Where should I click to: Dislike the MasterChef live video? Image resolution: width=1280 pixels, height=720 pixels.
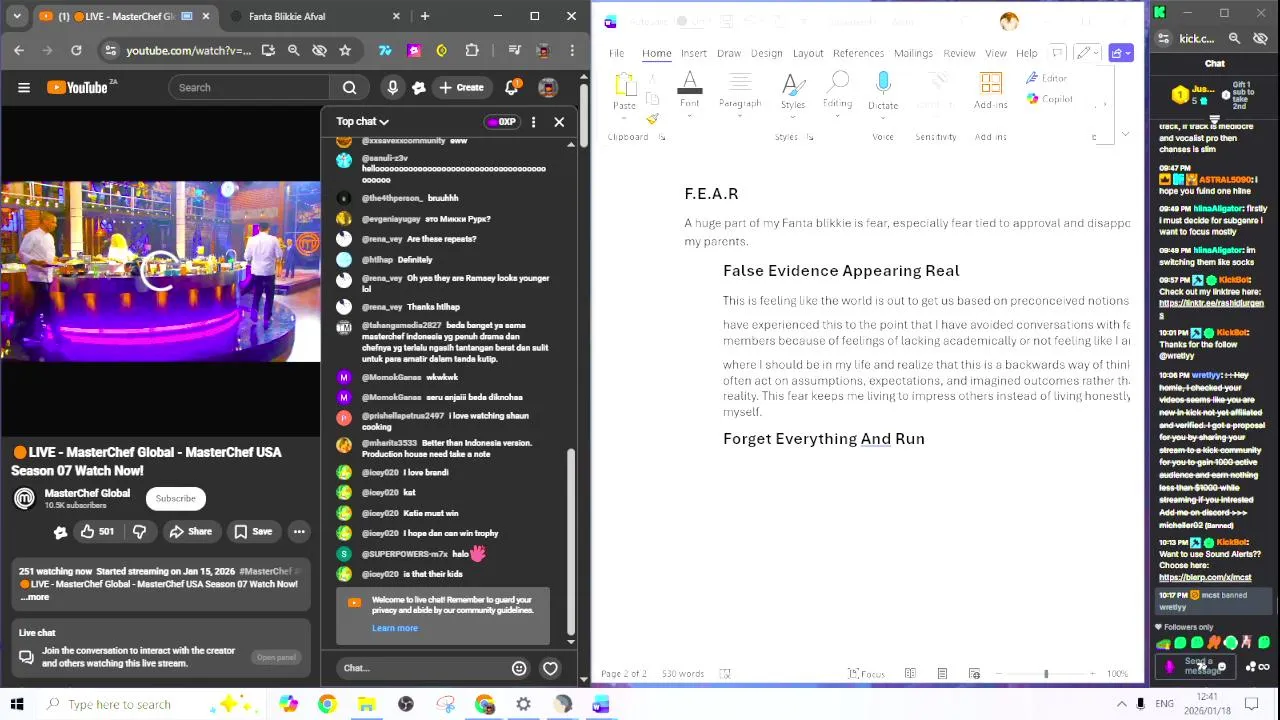139,532
